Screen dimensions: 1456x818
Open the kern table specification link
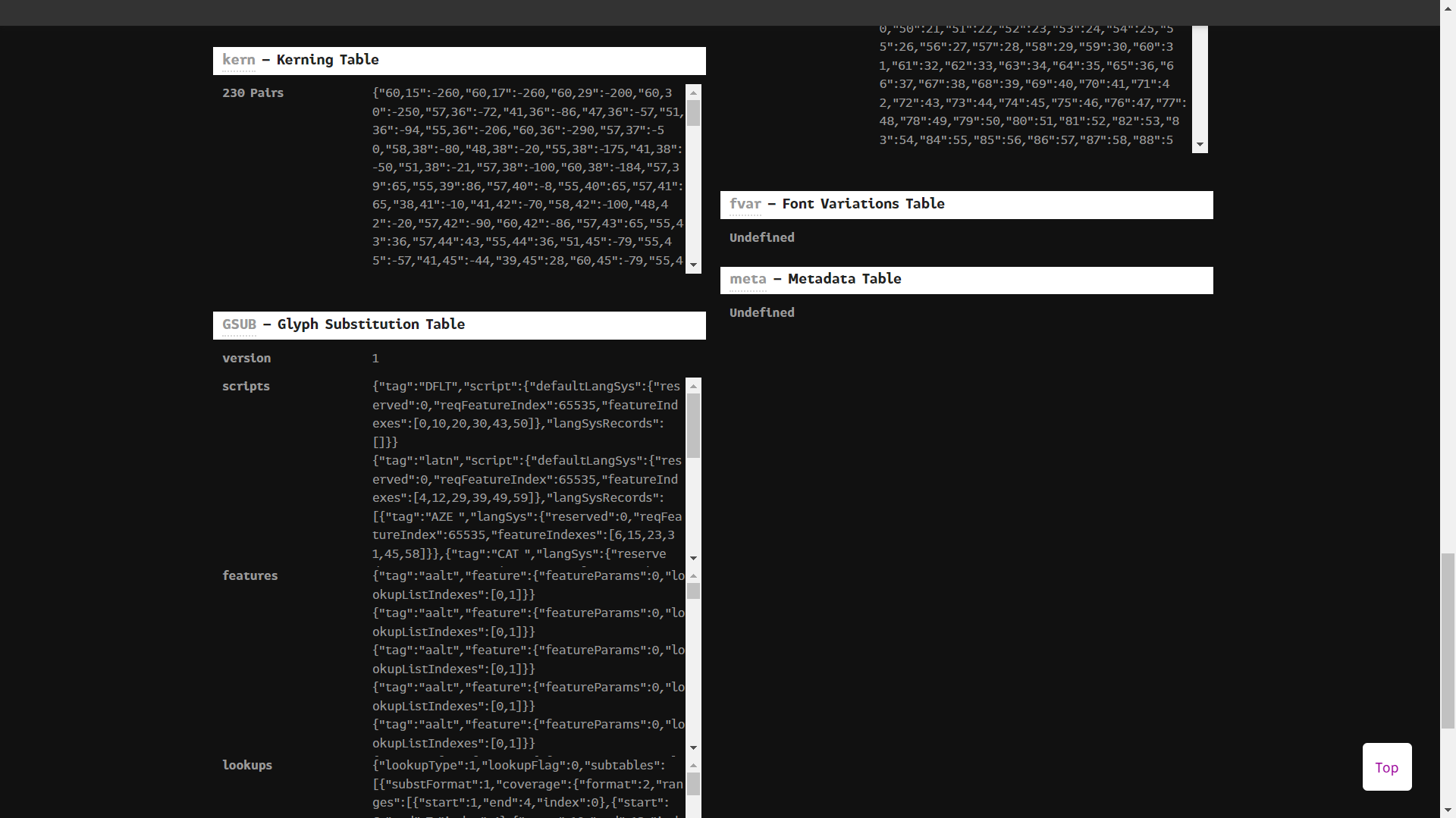click(238, 60)
